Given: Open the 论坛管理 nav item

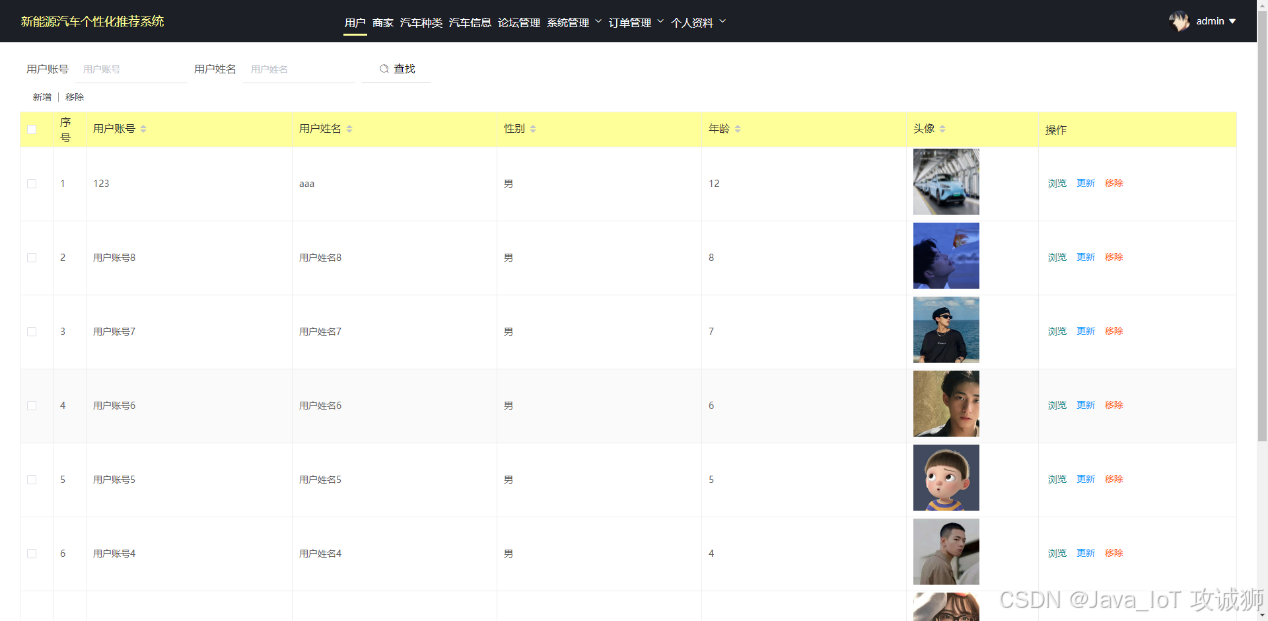Looking at the screenshot, I should pyautogui.click(x=519, y=22).
